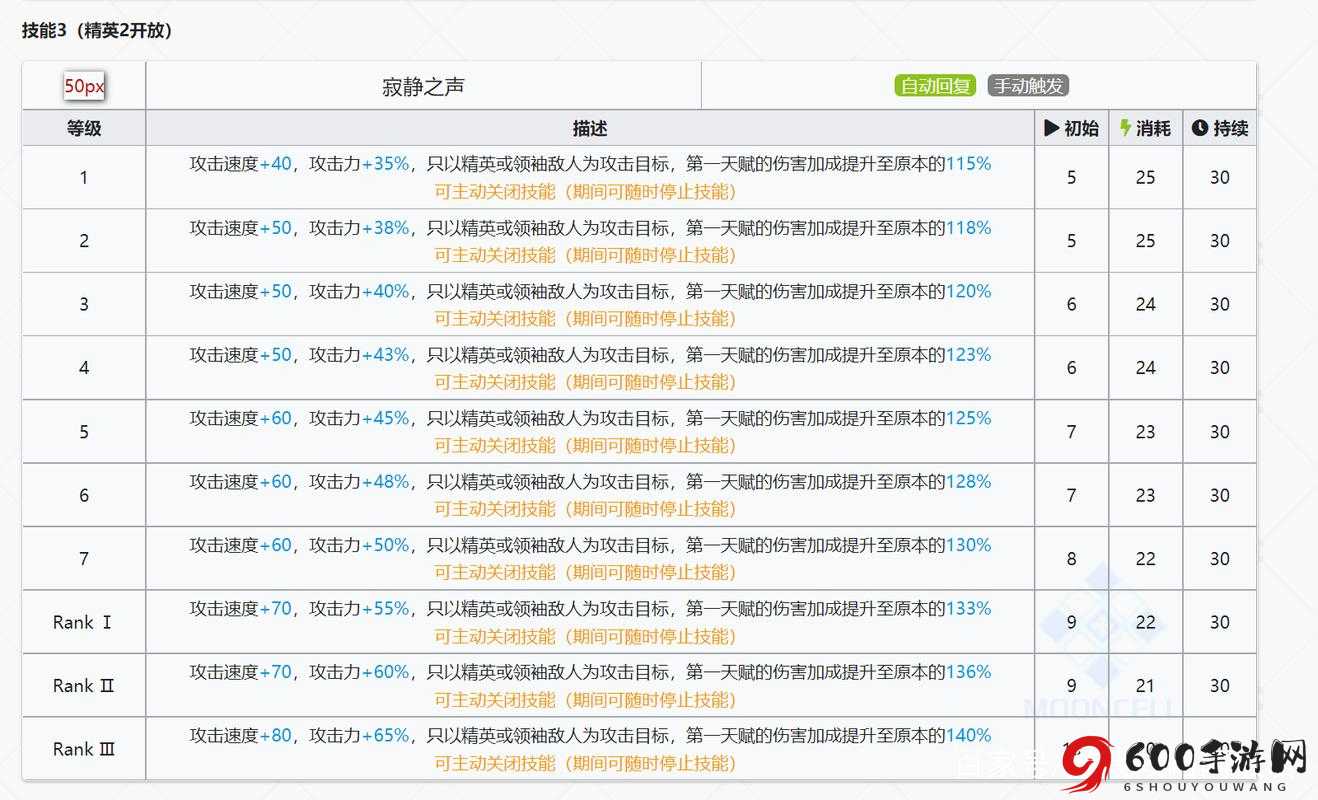
Task: Click the 123% value in level 4 description
Action: [x=968, y=355]
